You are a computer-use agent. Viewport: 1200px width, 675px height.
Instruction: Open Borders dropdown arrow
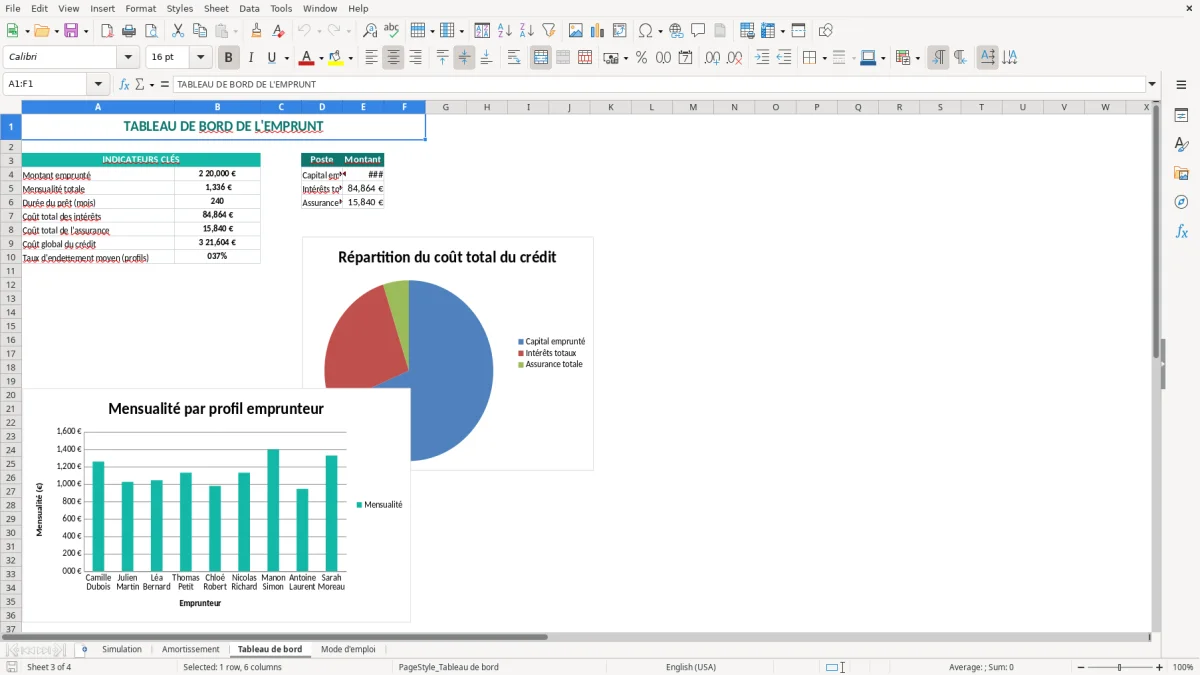pos(824,58)
